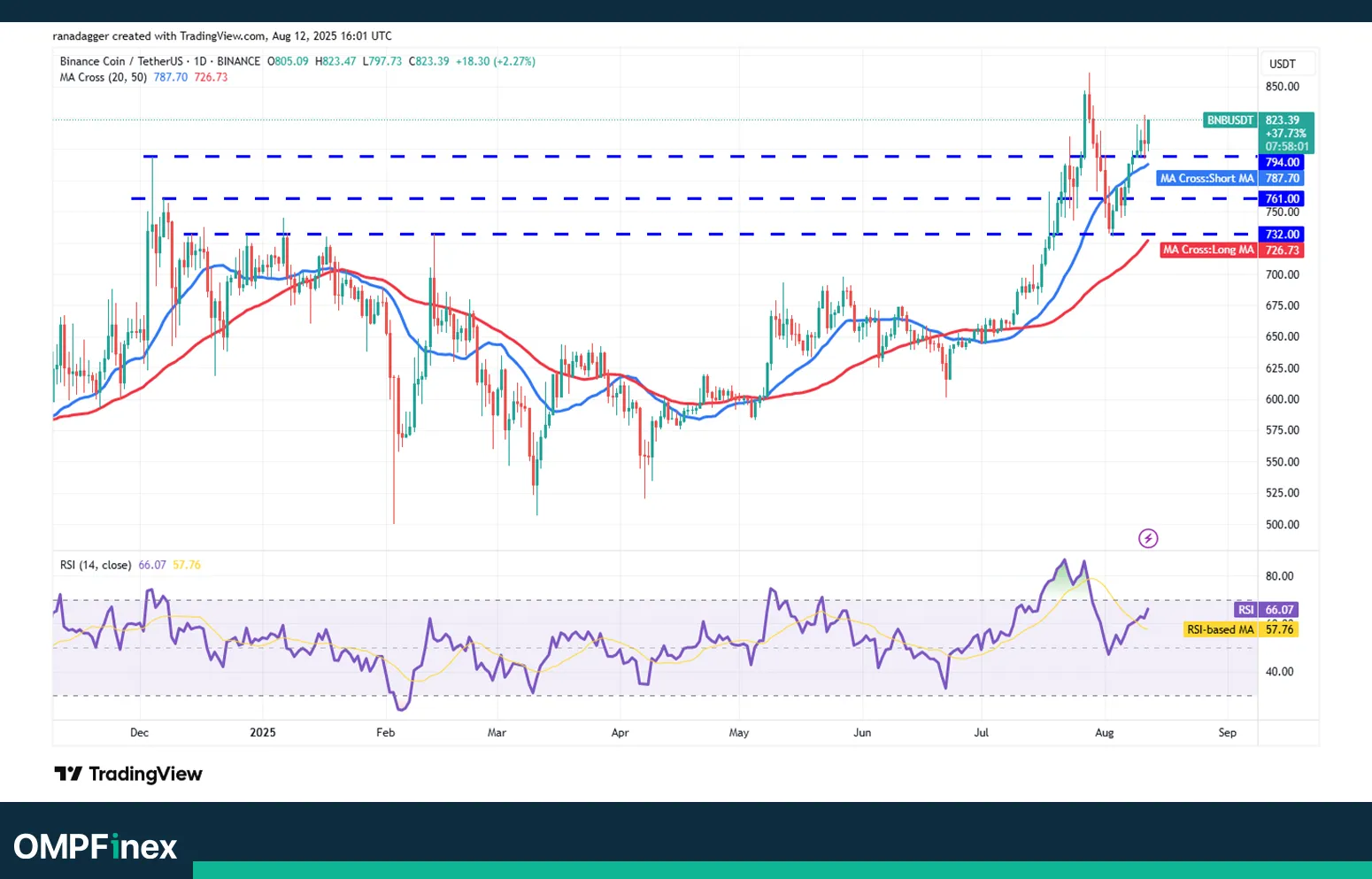This screenshot has width=1372, height=879.
Task: Click the BNBUSDT symbol tag
Action: [1230, 120]
